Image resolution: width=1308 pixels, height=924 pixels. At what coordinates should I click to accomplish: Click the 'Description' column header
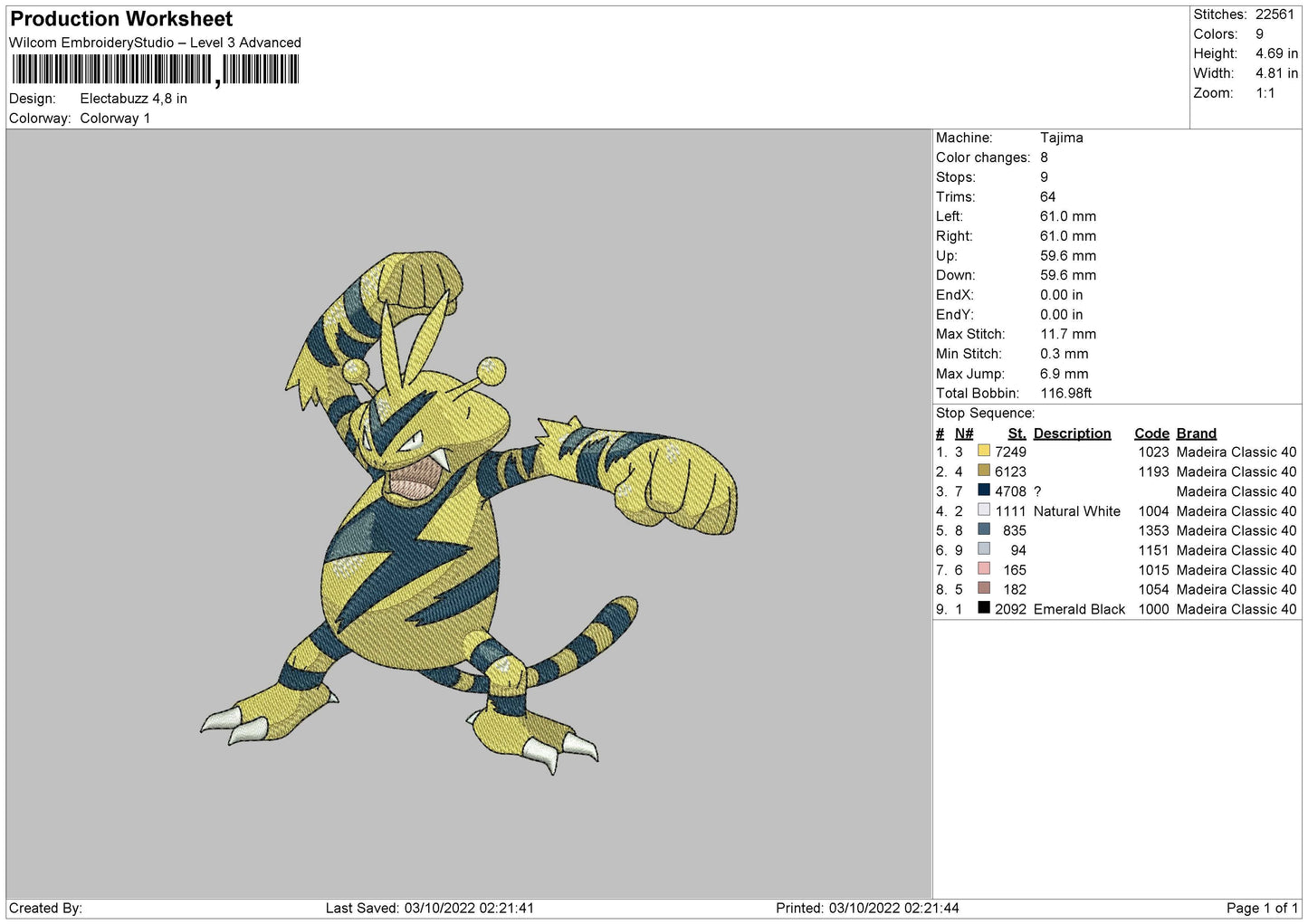(1073, 433)
